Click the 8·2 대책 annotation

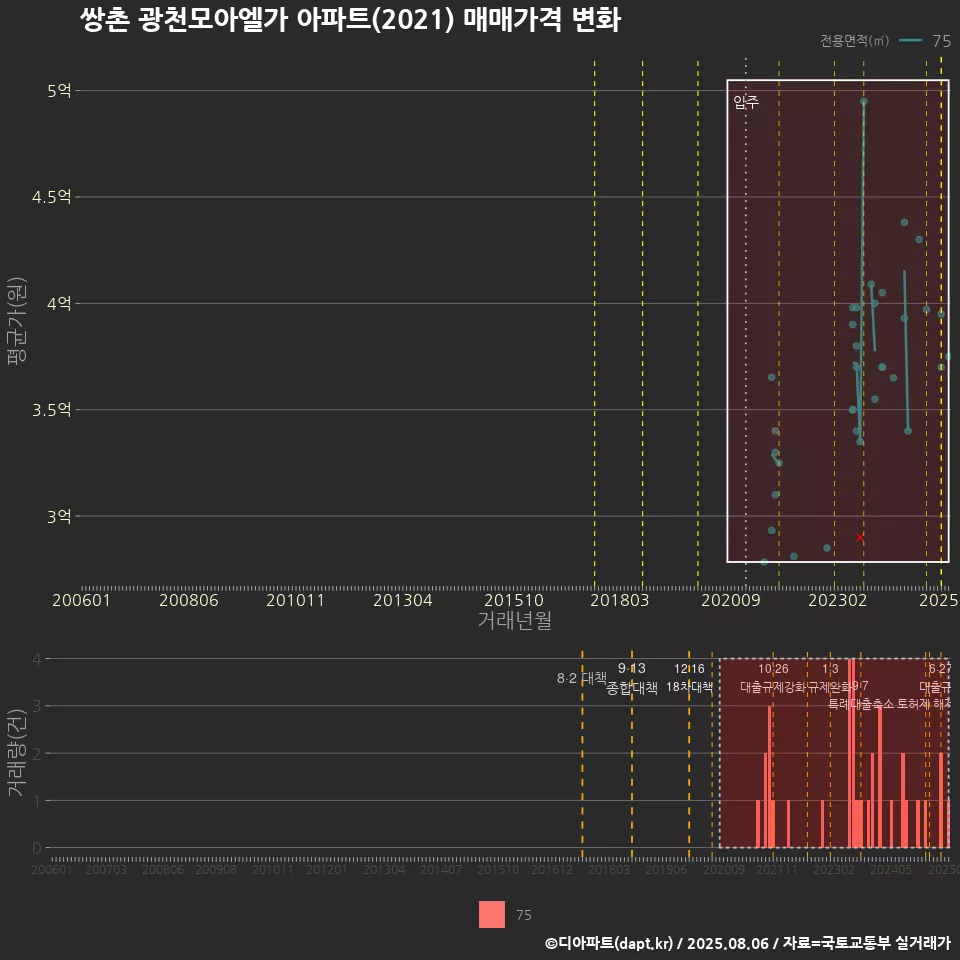coord(581,678)
